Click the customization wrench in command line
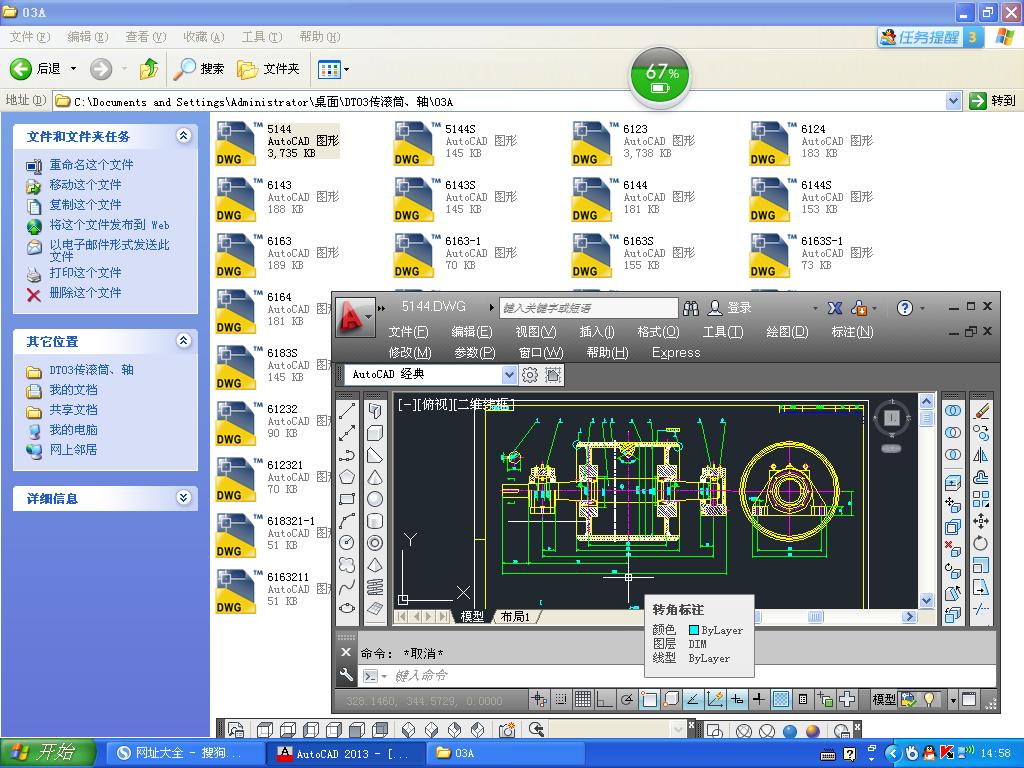1024x768 pixels. pos(346,675)
